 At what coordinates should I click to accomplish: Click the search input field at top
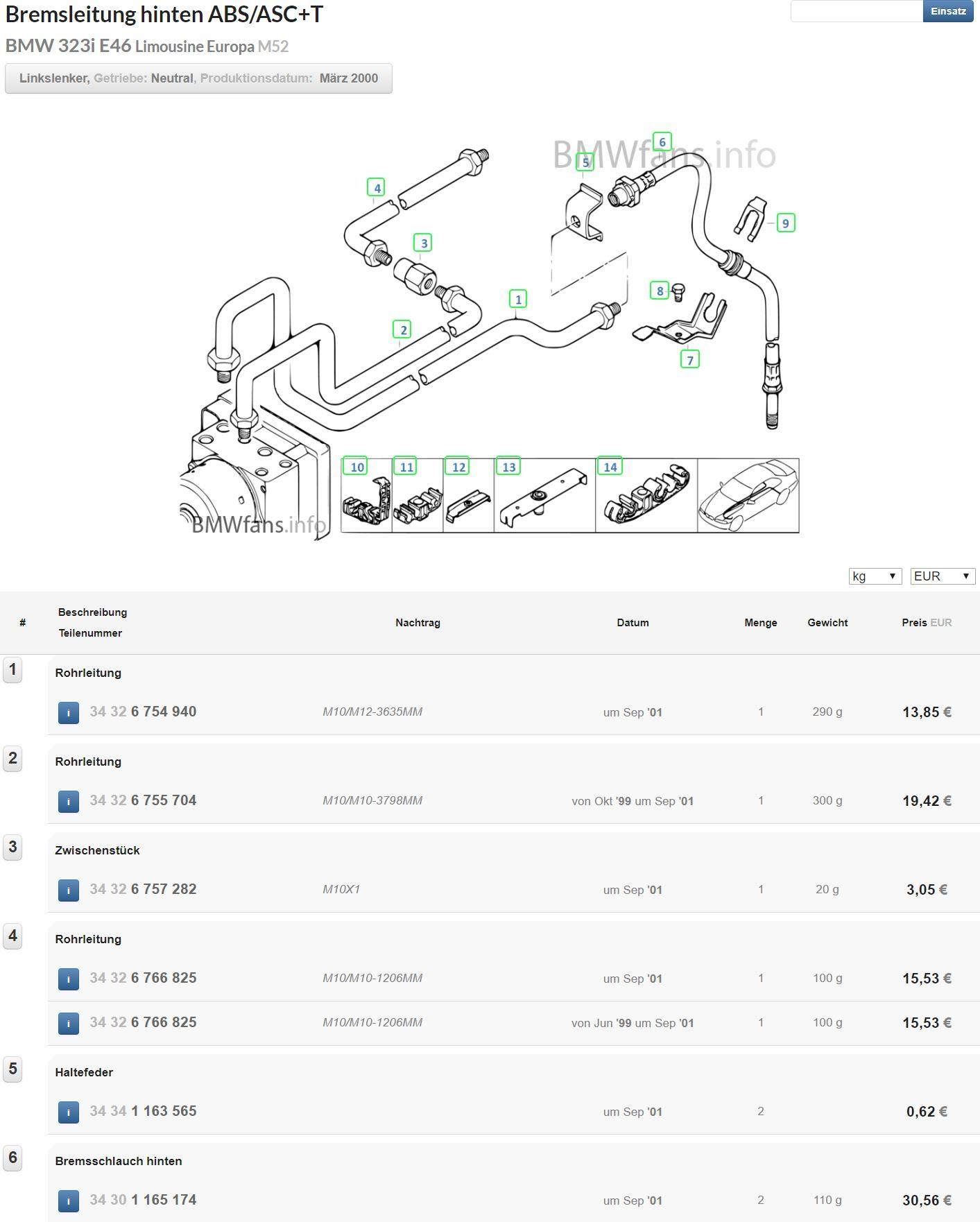[x=856, y=11]
